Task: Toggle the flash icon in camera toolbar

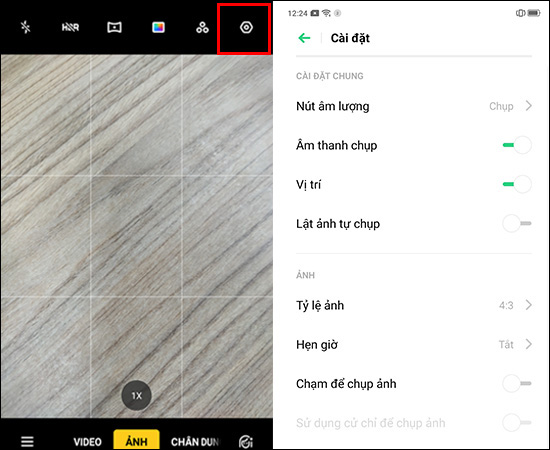Action: pyautogui.click(x=26, y=27)
